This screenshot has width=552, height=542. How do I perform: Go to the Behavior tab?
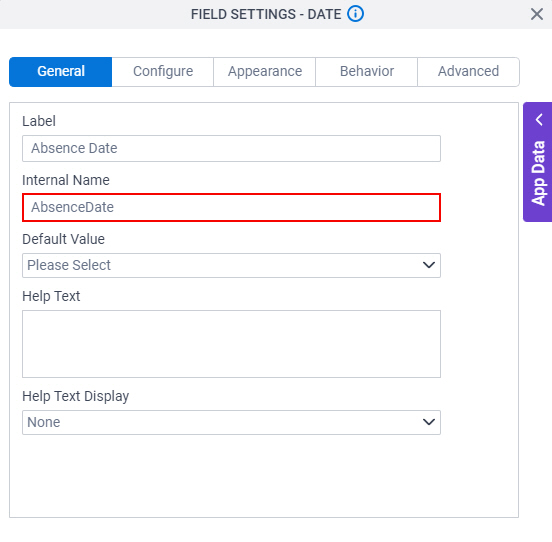click(366, 72)
